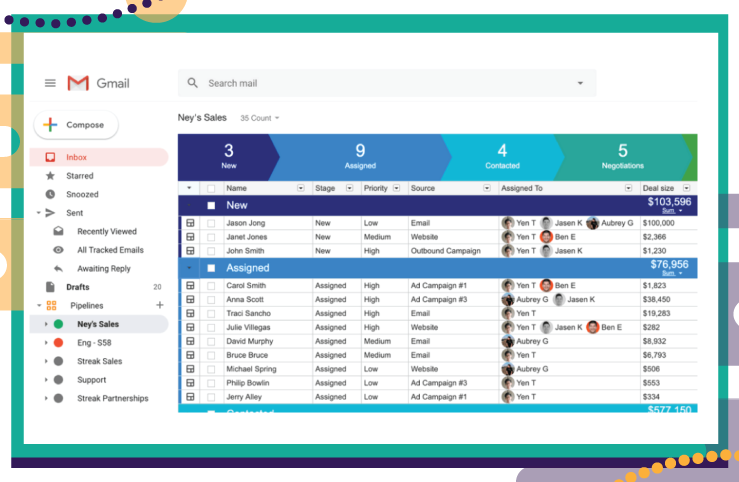739x482 pixels.
Task: Open Janet Jones box icon
Action: (x=190, y=237)
